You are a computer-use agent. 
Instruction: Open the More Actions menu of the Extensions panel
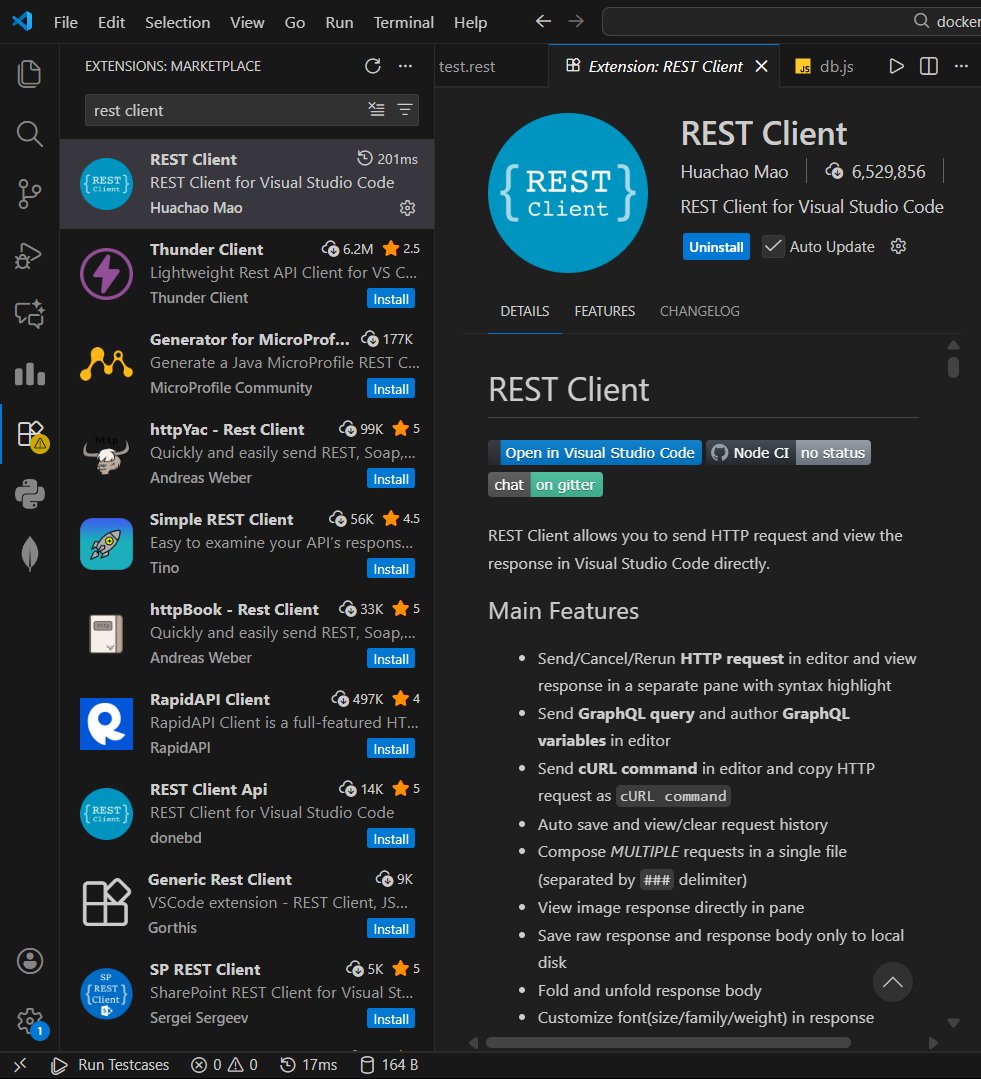[x=404, y=66]
